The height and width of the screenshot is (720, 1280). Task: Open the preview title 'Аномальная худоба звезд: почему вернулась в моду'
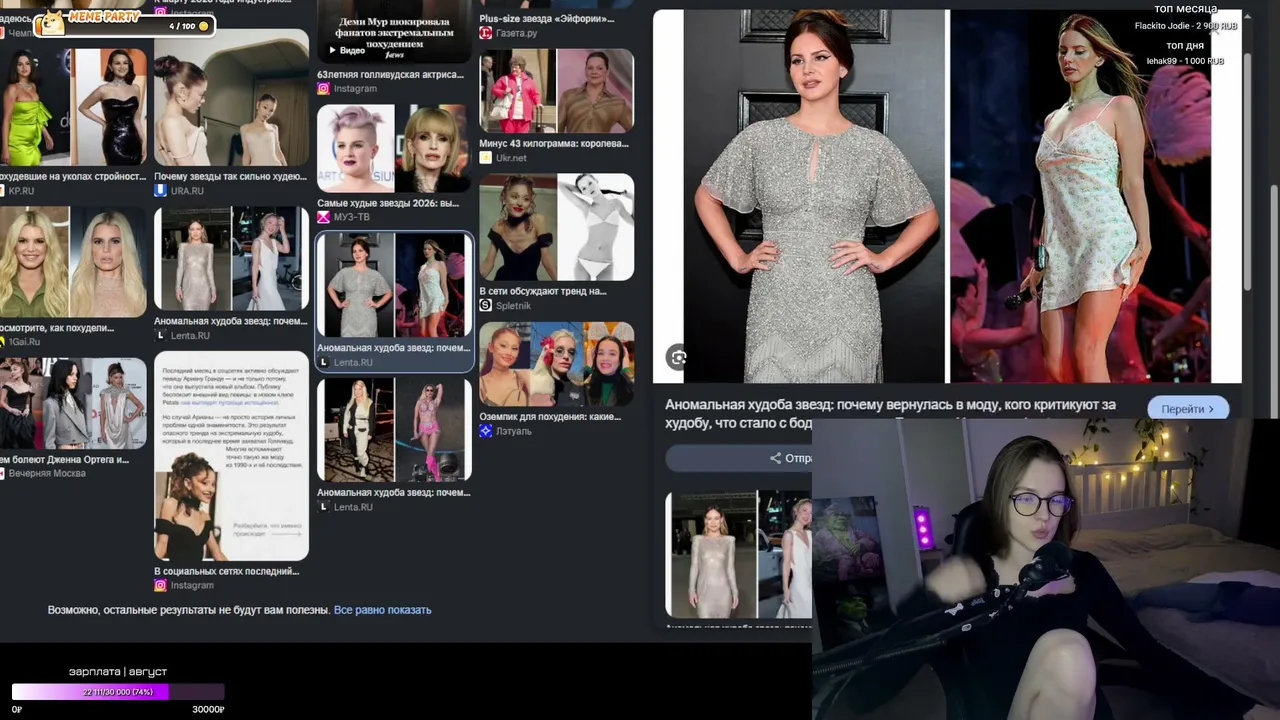click(x=890, y=413)
